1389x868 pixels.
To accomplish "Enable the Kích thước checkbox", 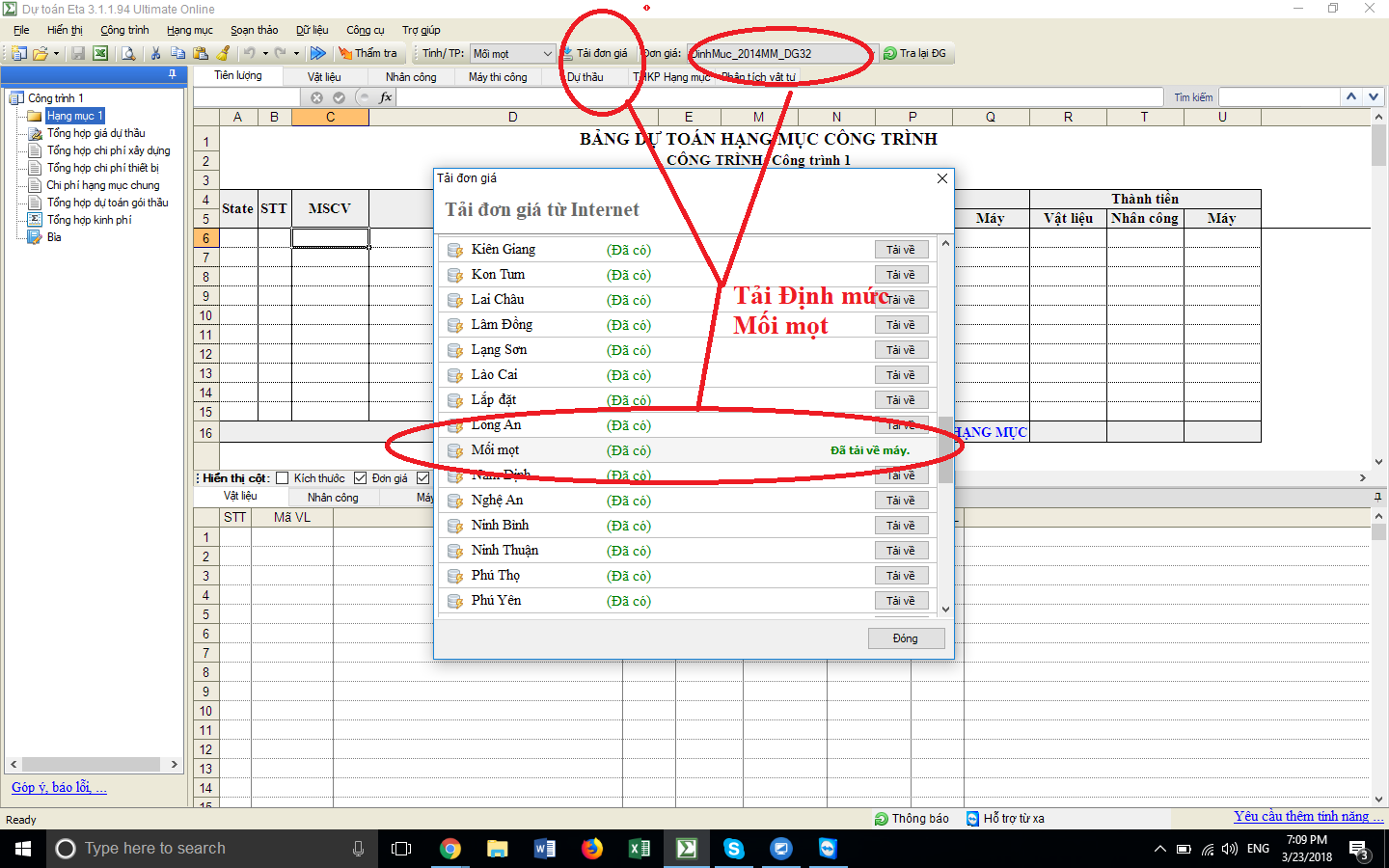I will (x=283, y=478).
